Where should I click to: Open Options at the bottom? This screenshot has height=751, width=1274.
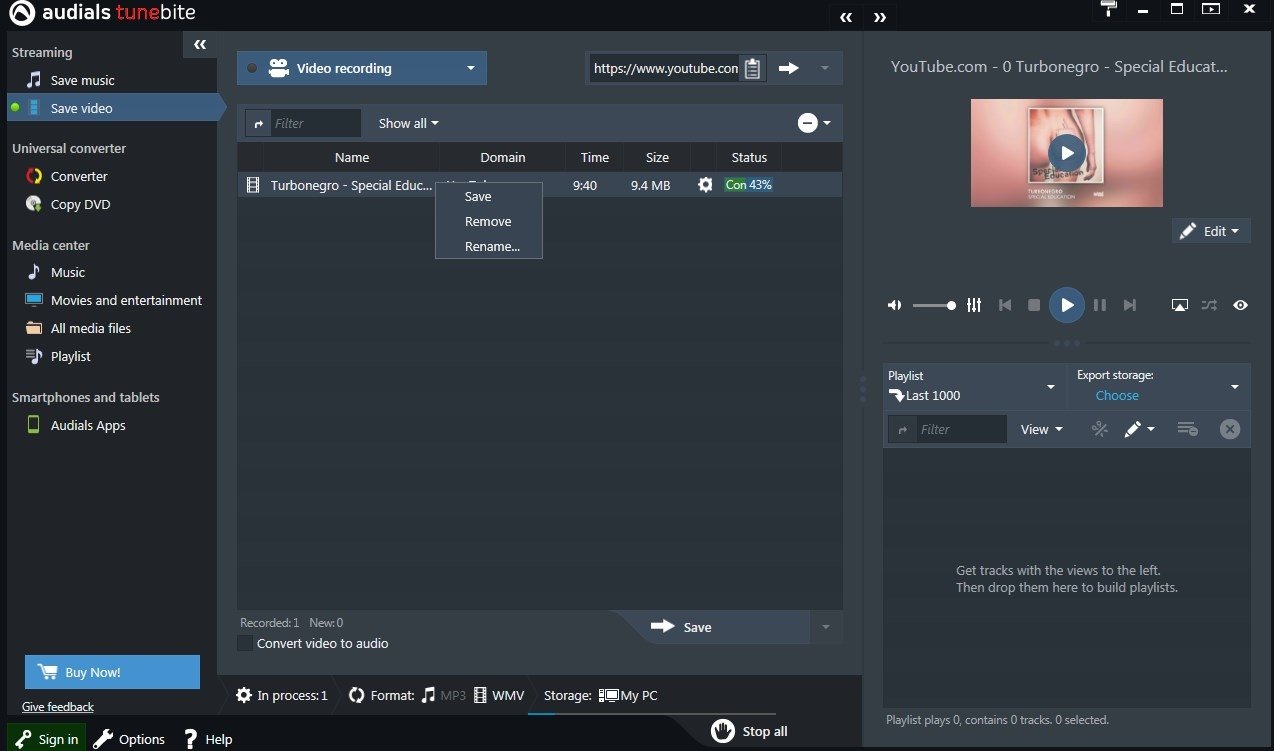click(129, 739)
